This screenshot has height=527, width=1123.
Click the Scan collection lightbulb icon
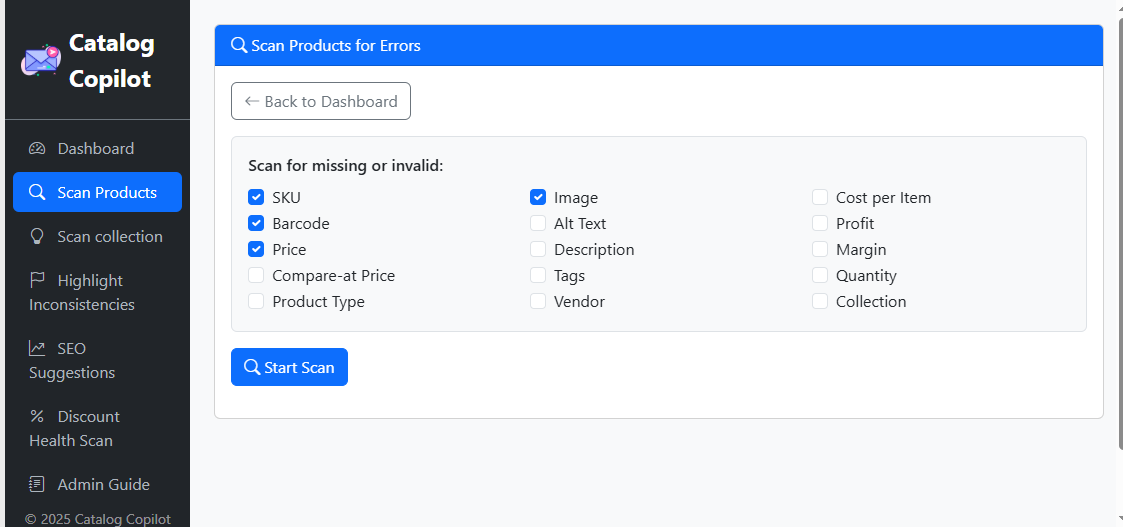(x=37, y=237)
